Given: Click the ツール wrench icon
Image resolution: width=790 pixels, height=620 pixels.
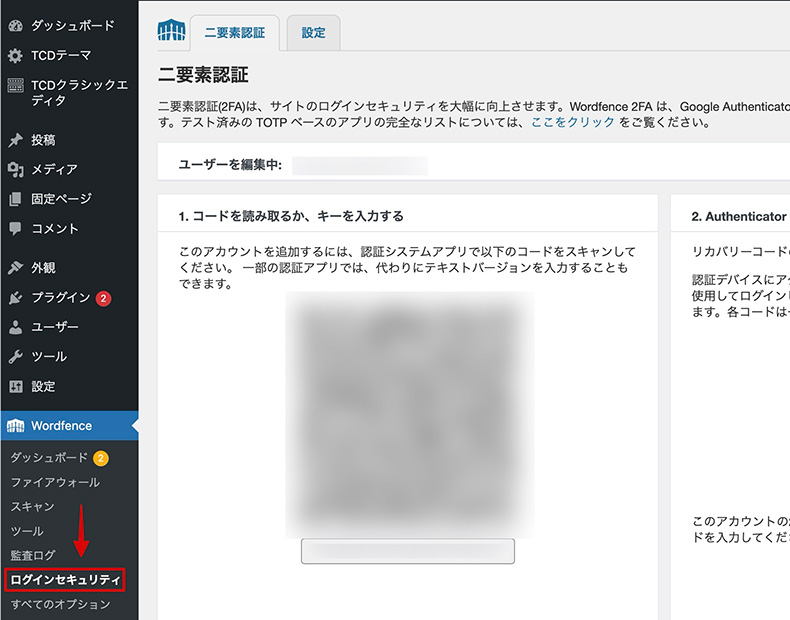Looking at the screenshot, I should point(16,357).
